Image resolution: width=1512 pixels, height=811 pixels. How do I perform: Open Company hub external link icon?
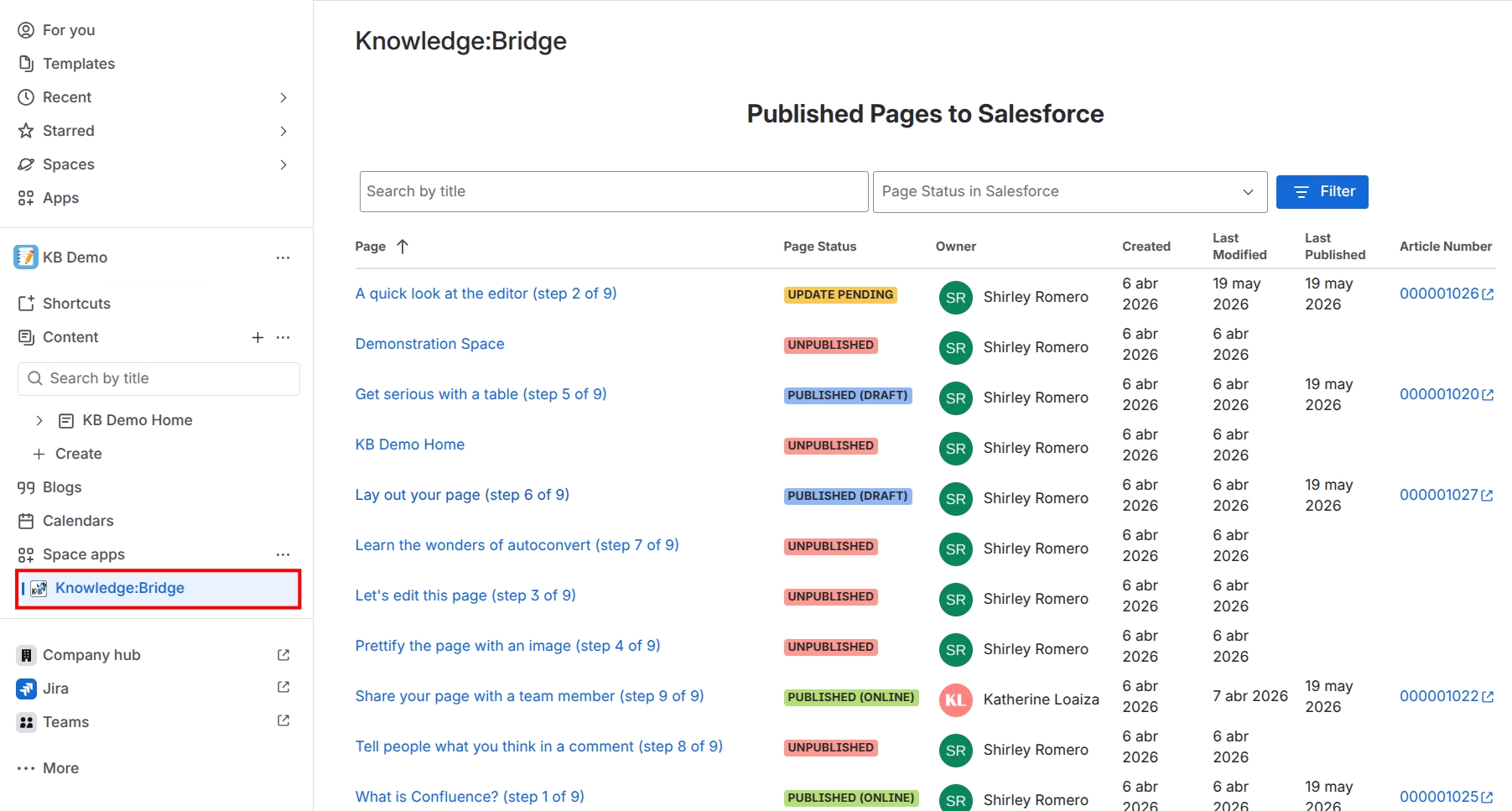point(283,655)
